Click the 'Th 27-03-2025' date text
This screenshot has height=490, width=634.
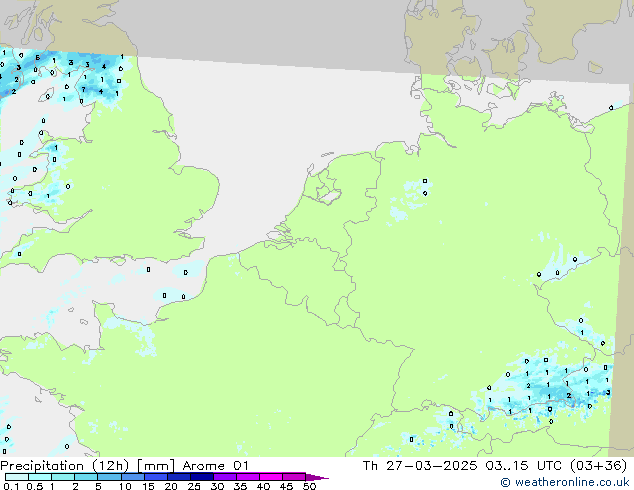[420, 466]
